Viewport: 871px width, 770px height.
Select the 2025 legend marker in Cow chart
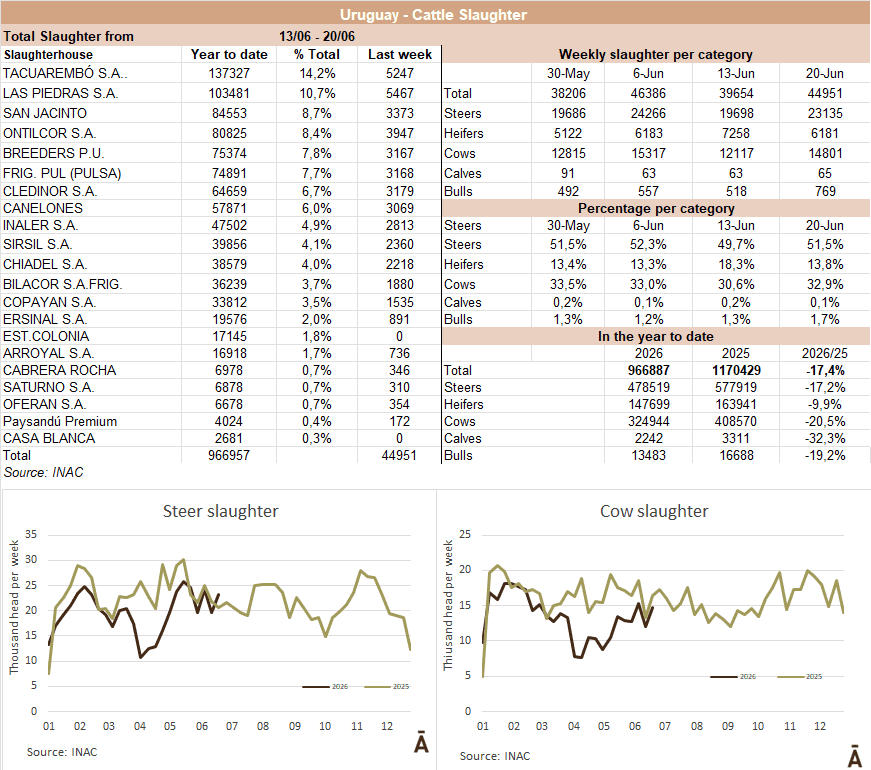click(x=791, y=677)
